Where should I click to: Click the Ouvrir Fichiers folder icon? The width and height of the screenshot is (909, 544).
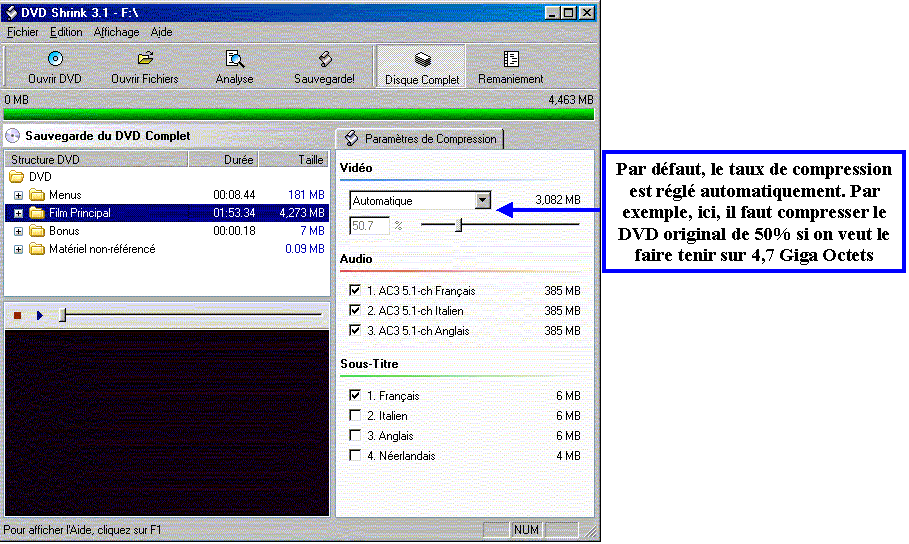tap(145, 58)
